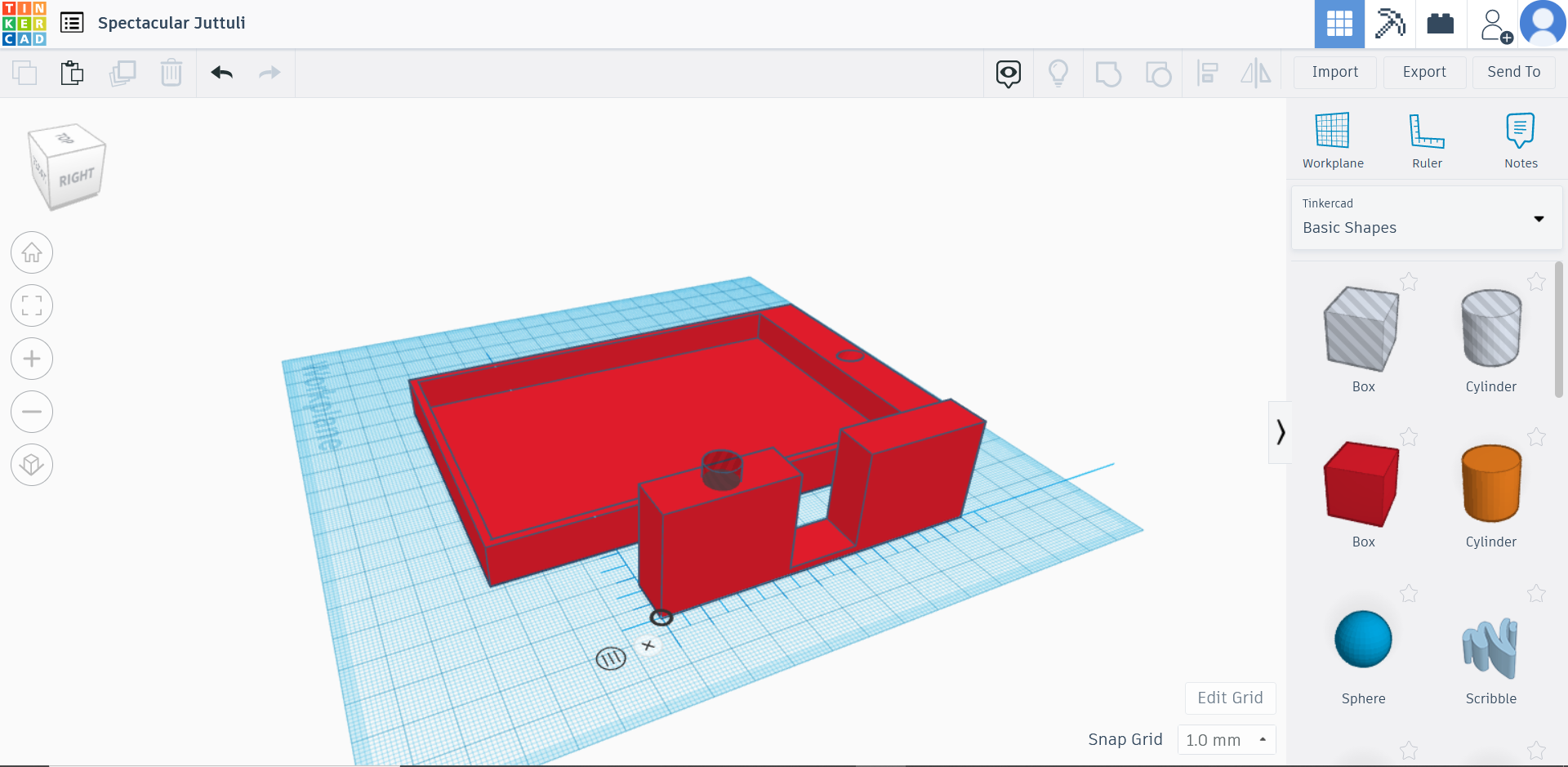This screenshot has height=767, width=1568.
Task: Collapse the shapes panel with chevron
Action: coord(1280,432)
